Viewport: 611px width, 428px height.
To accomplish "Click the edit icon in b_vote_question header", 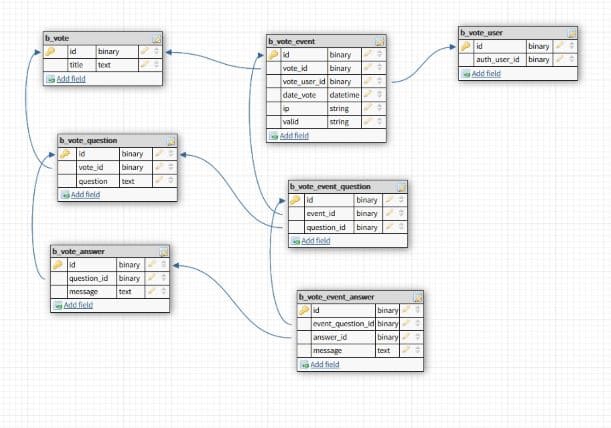I will point(170,141).
